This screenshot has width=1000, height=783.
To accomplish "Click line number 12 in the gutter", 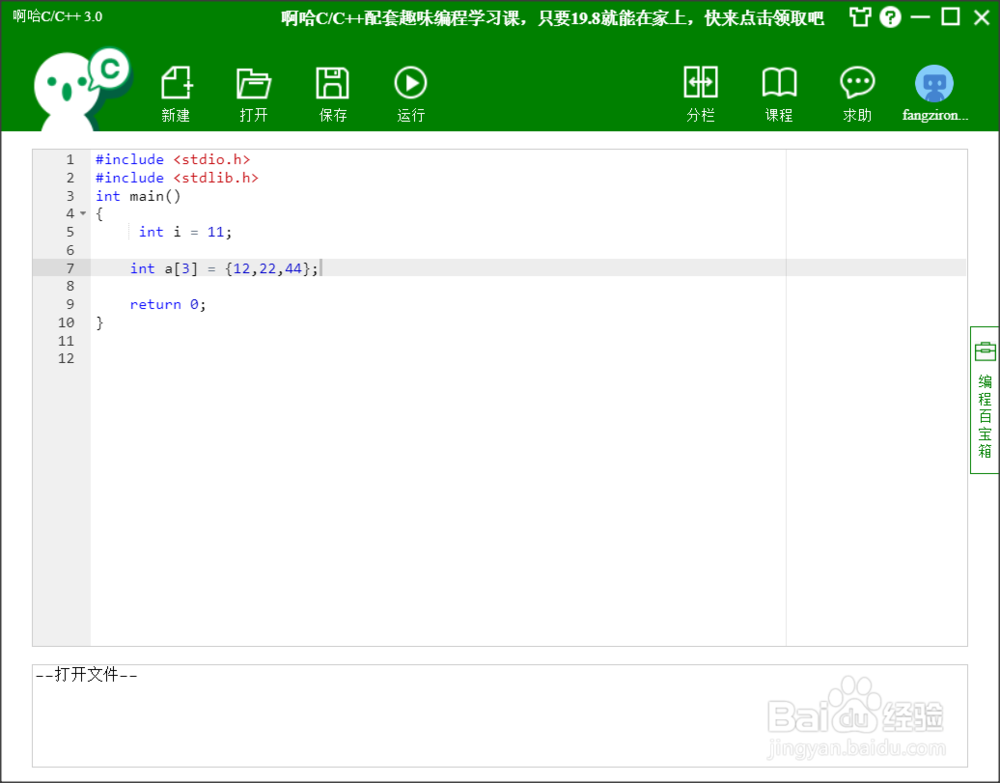I will click(66, 358).
